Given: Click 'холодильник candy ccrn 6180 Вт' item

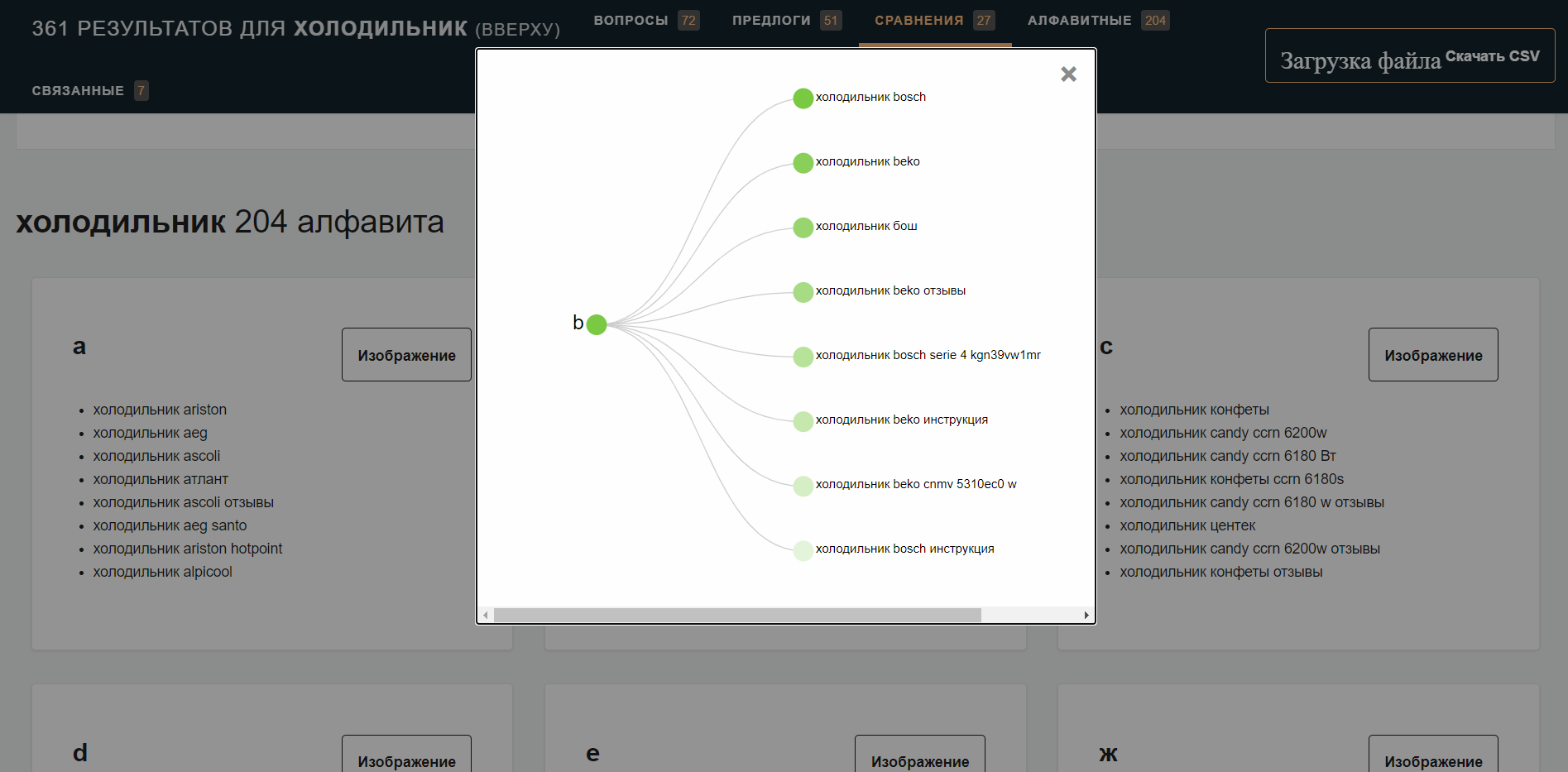Looking at the screenshot, I should click(1228, 456).
